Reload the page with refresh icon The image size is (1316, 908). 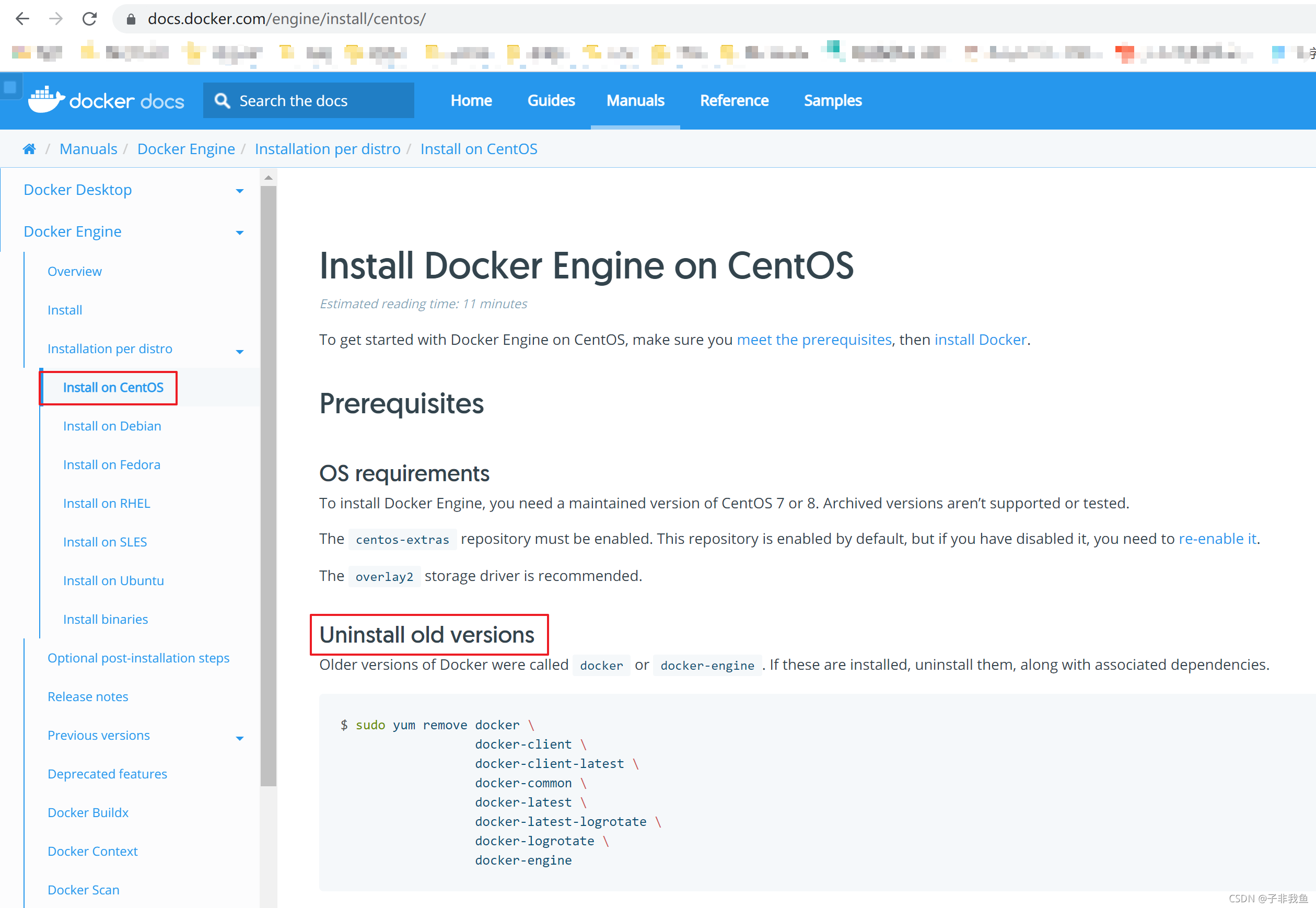[89, 19]
